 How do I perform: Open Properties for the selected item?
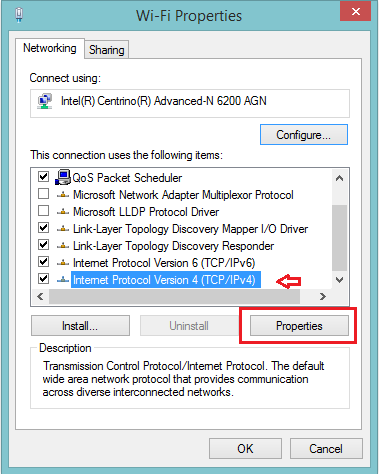point(299,326)
